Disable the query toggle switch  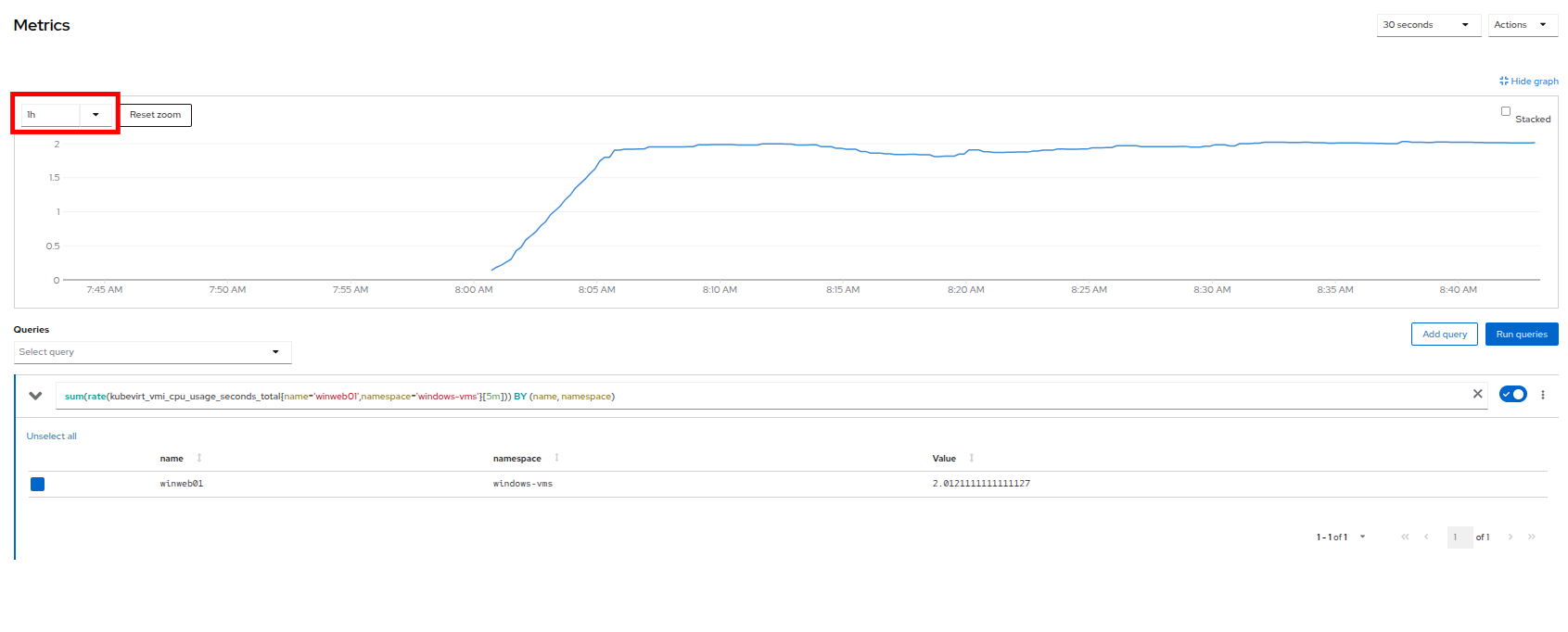(x=1512, y=395)
